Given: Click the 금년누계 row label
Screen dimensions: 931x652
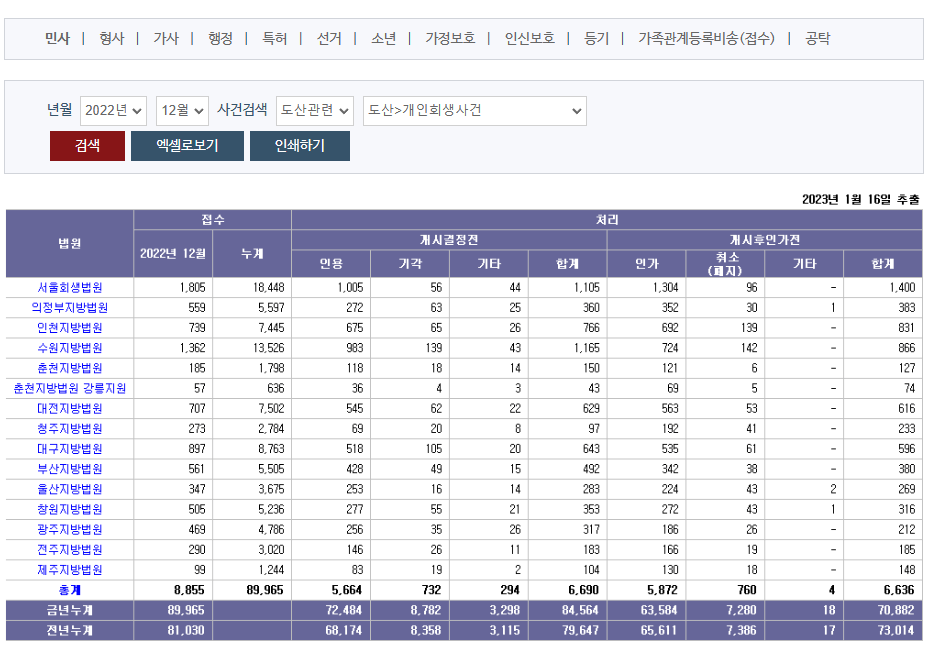Looking at the screenshot, I should pyautogui.click(x=69, y=610).
